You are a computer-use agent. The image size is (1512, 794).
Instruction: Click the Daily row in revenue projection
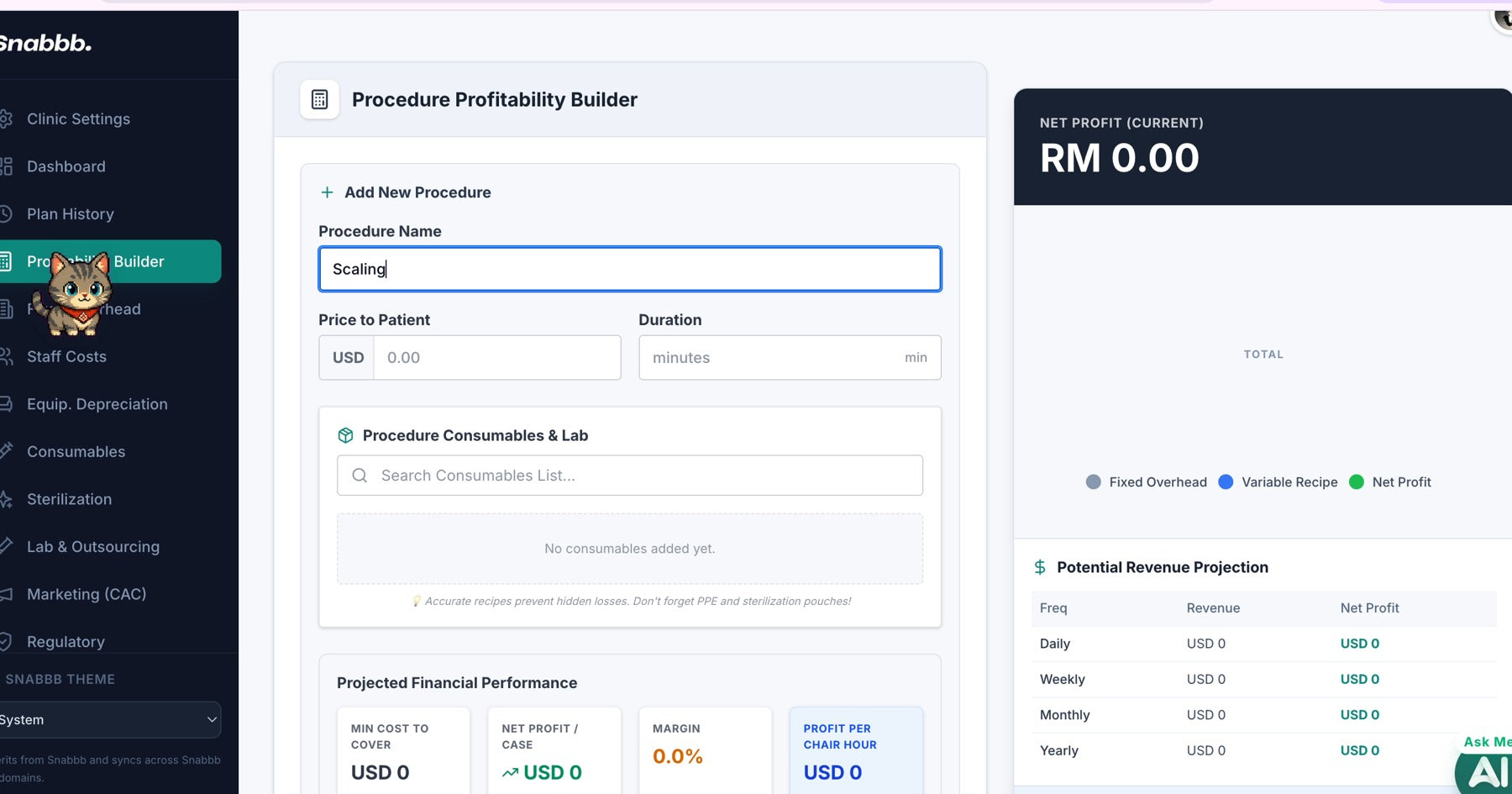tap(1263, 644)
